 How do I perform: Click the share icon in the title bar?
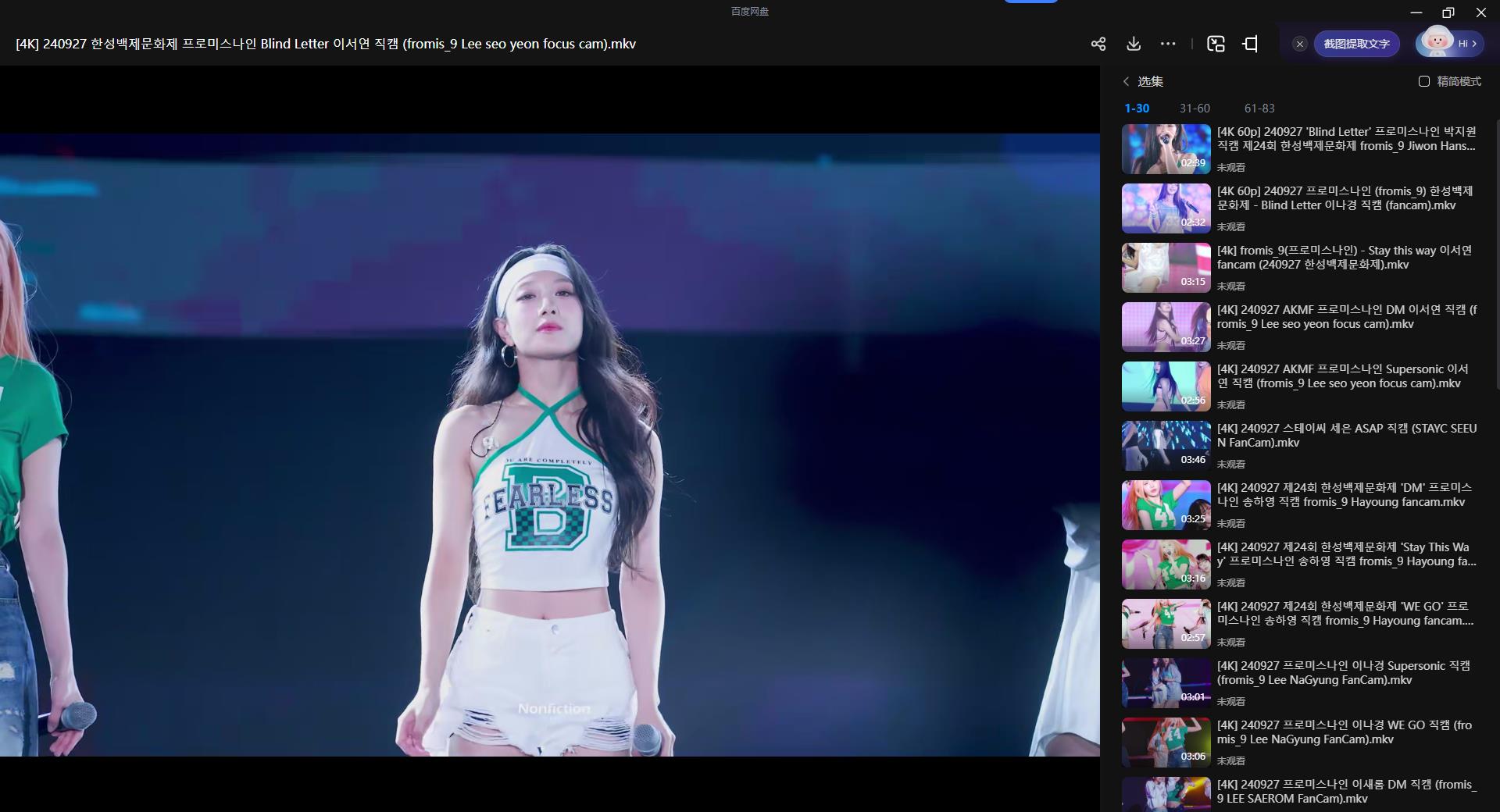(1098, 44)
